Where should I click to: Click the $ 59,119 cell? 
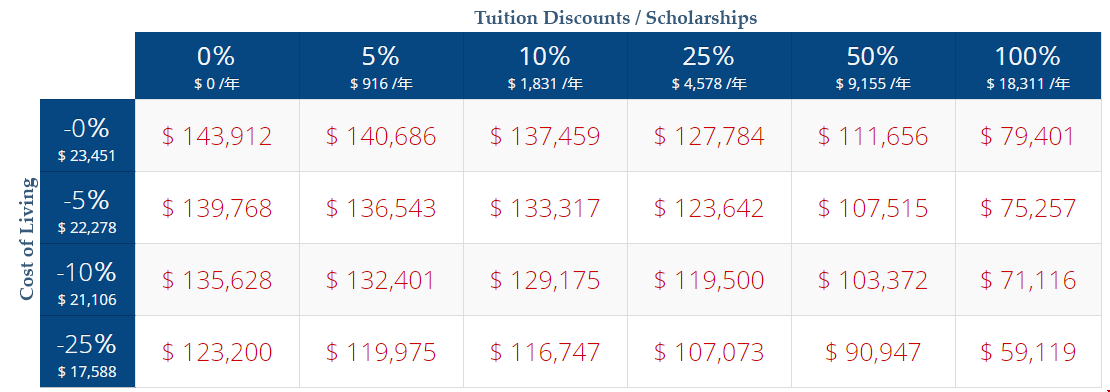point(1029,352)
